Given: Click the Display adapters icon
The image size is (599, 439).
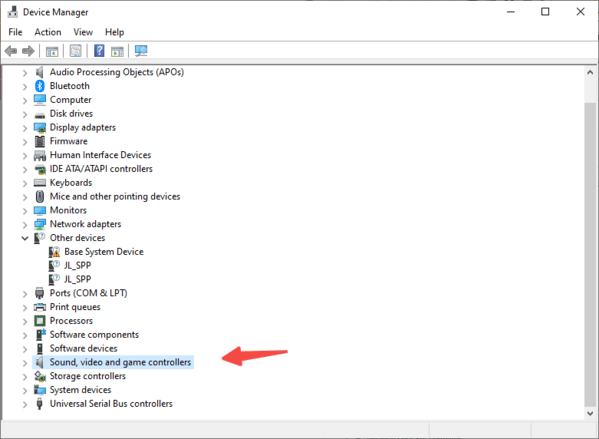Looking at the screenshot, I should click(x=40, y=128).
